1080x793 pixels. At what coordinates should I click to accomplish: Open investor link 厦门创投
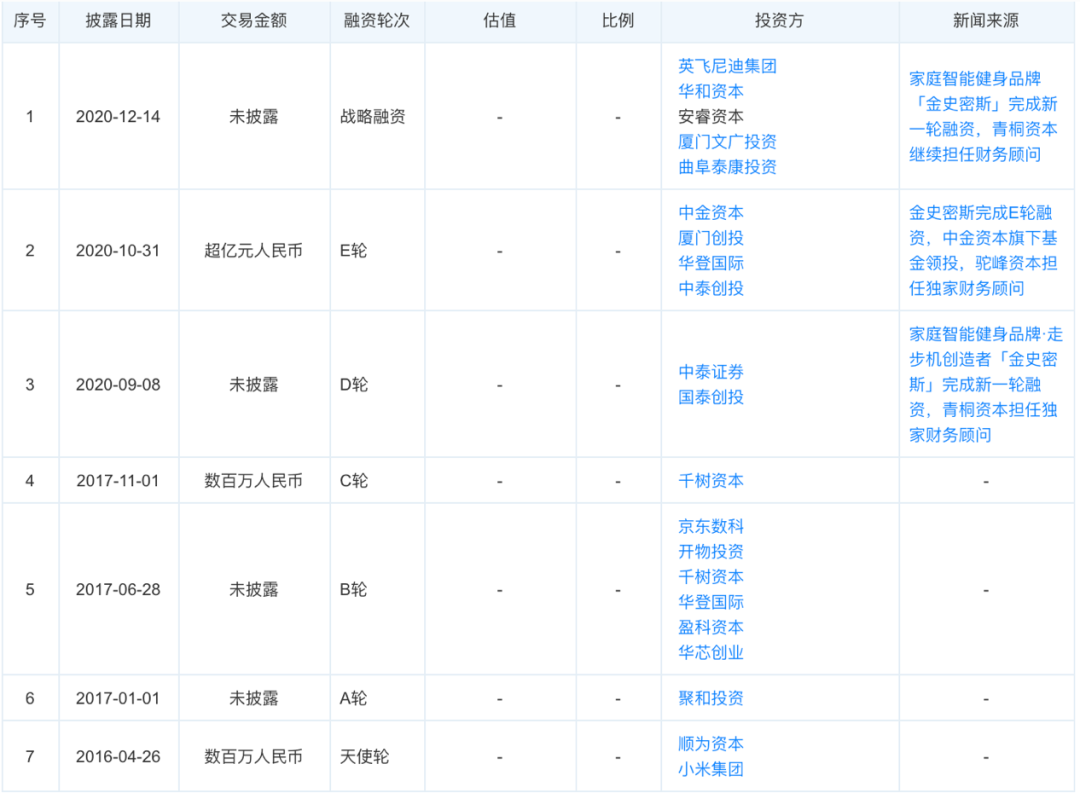[x=711, y=238]
